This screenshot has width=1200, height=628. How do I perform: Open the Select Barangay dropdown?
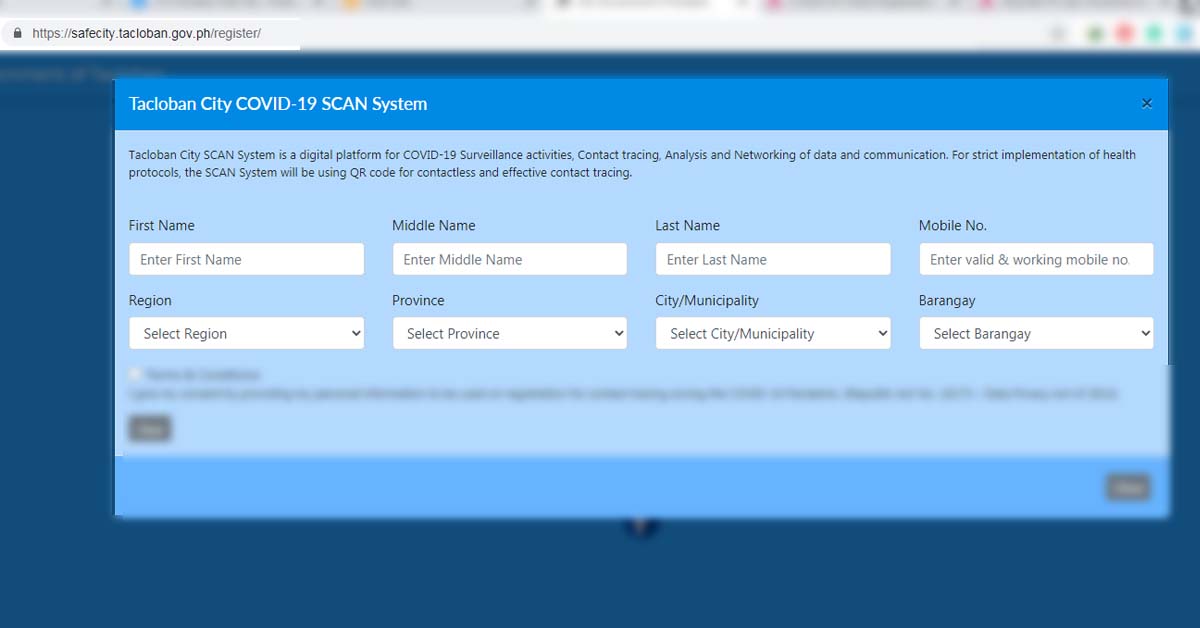pyautogui.click(x=1036, y=333)
